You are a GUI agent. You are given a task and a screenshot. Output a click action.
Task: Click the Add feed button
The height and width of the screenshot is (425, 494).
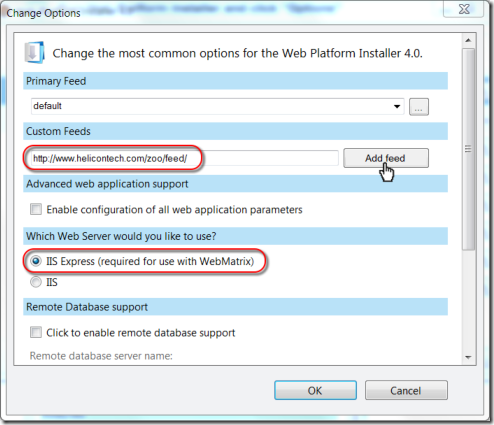pyautogui.click(x=386, y=158)
